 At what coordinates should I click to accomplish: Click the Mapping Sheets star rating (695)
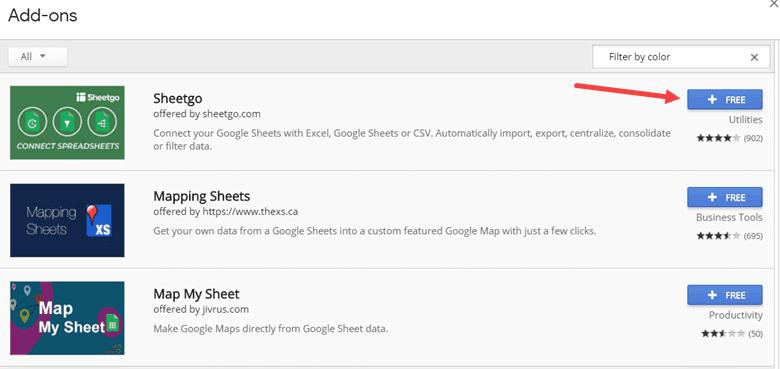729,236
